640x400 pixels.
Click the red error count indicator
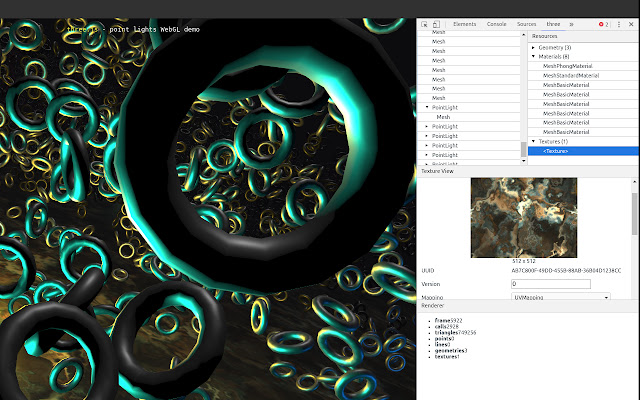click(x=603, y=23)
